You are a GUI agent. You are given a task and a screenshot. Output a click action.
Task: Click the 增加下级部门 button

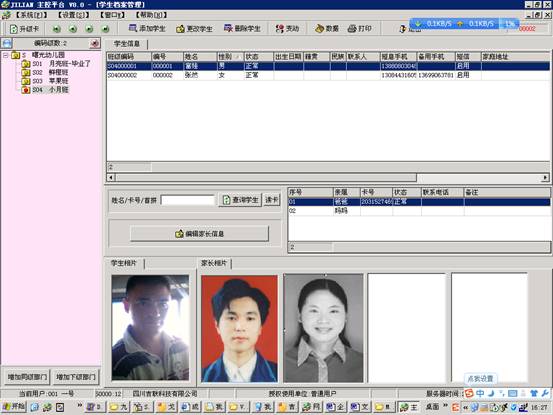pyautogui.click(x=76, y=377)
